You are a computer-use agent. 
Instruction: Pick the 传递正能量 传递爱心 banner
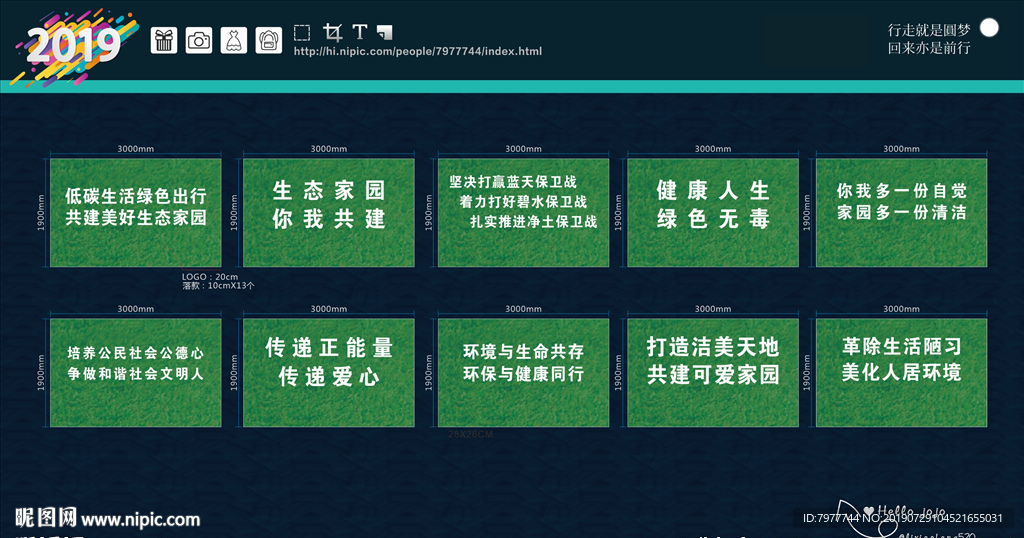tap(328, 372)
